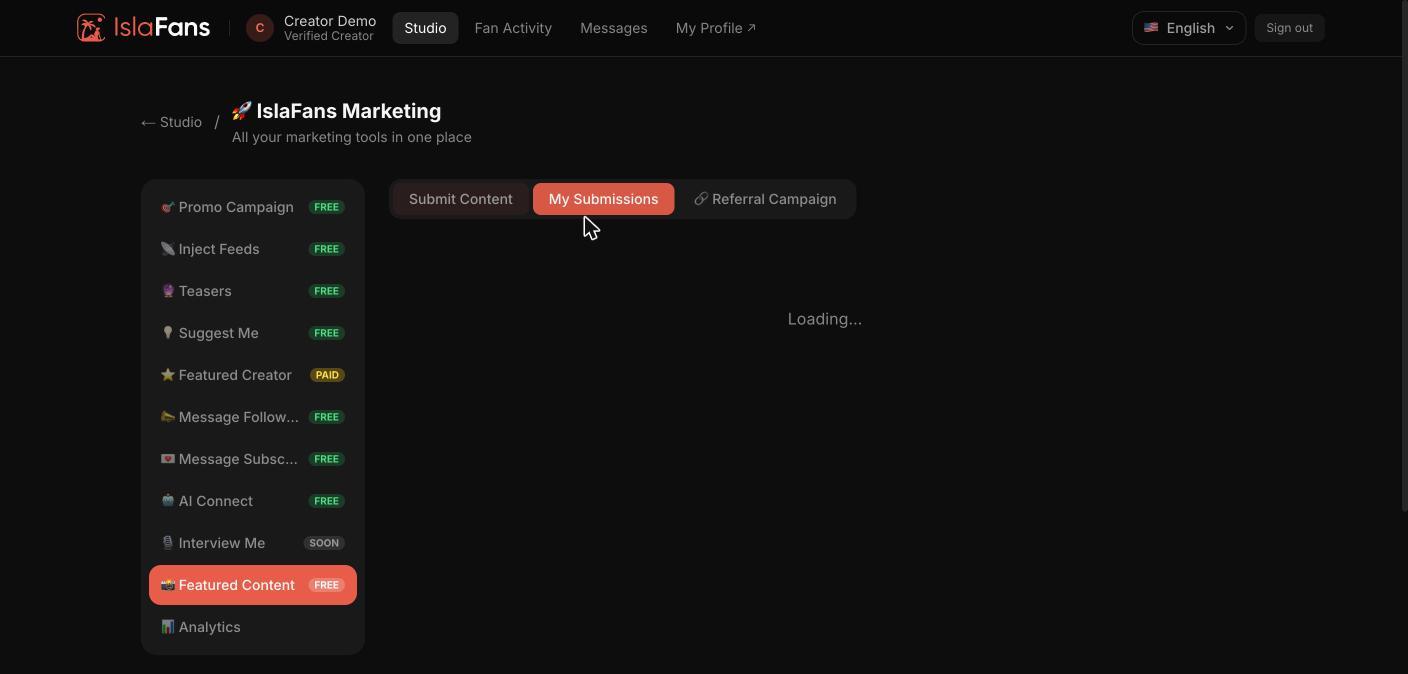The image size is (1408, 674).
Task: Open Message Followers sidebar item
Action: pos(253,417)
